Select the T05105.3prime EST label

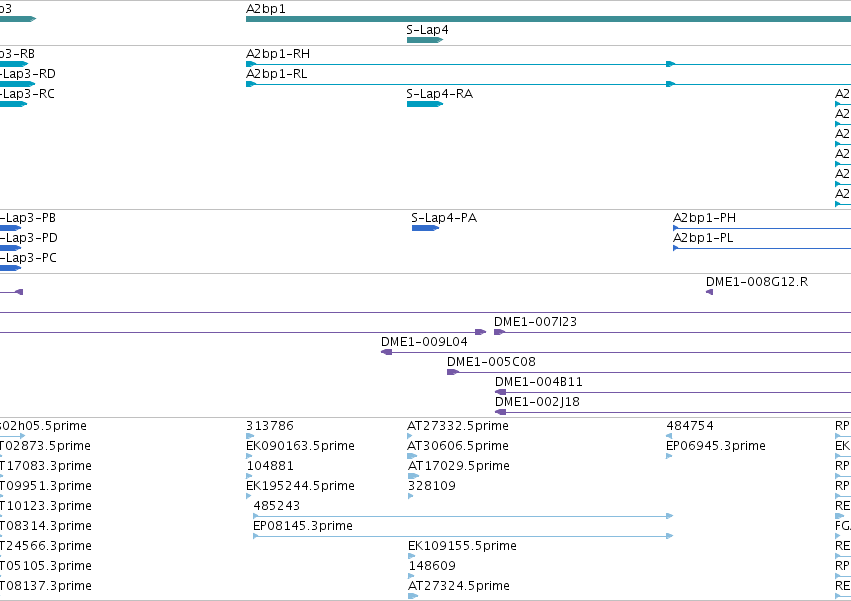(46, 566)
